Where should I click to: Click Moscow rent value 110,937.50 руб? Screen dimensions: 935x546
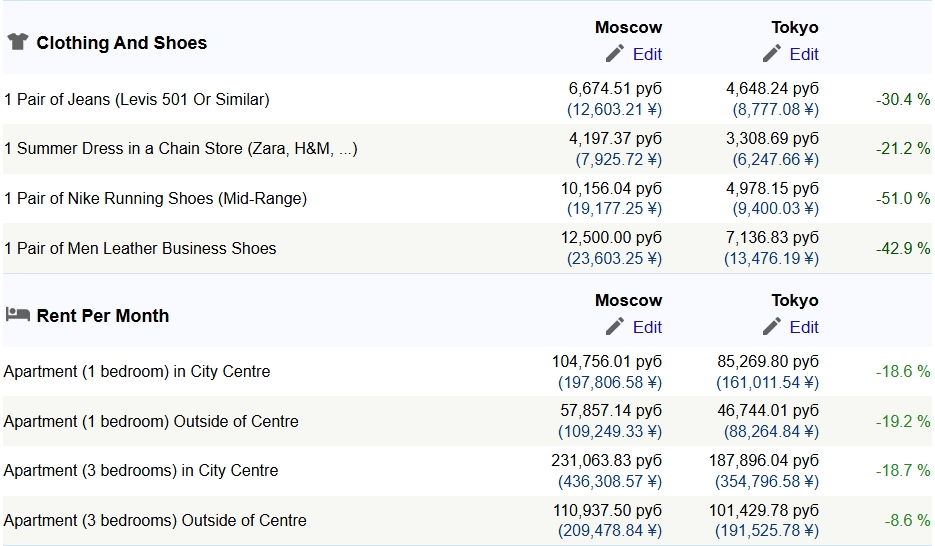point(607,511)
